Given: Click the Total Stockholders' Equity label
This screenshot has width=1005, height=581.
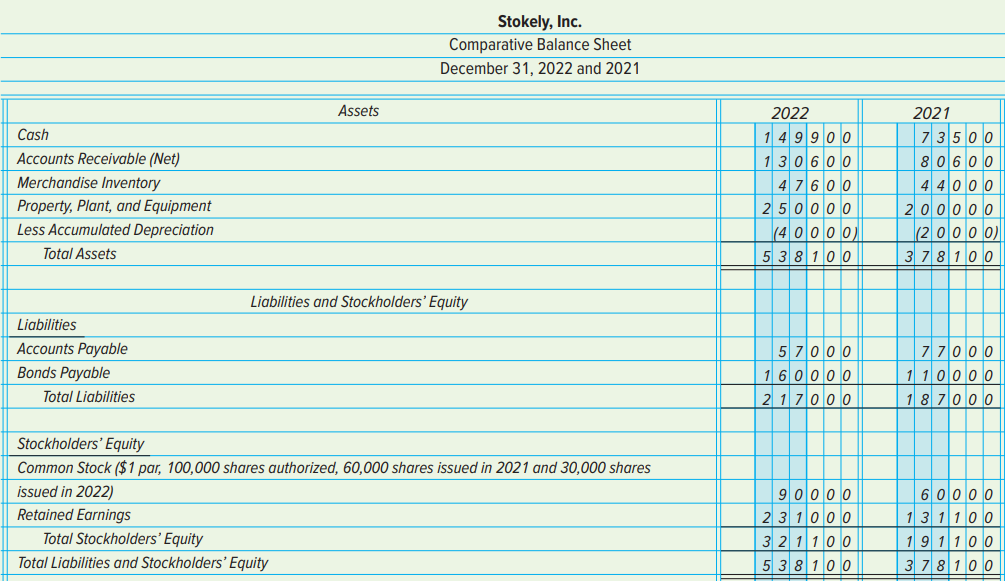Looking at the screenshot, I should click(123, 539).
